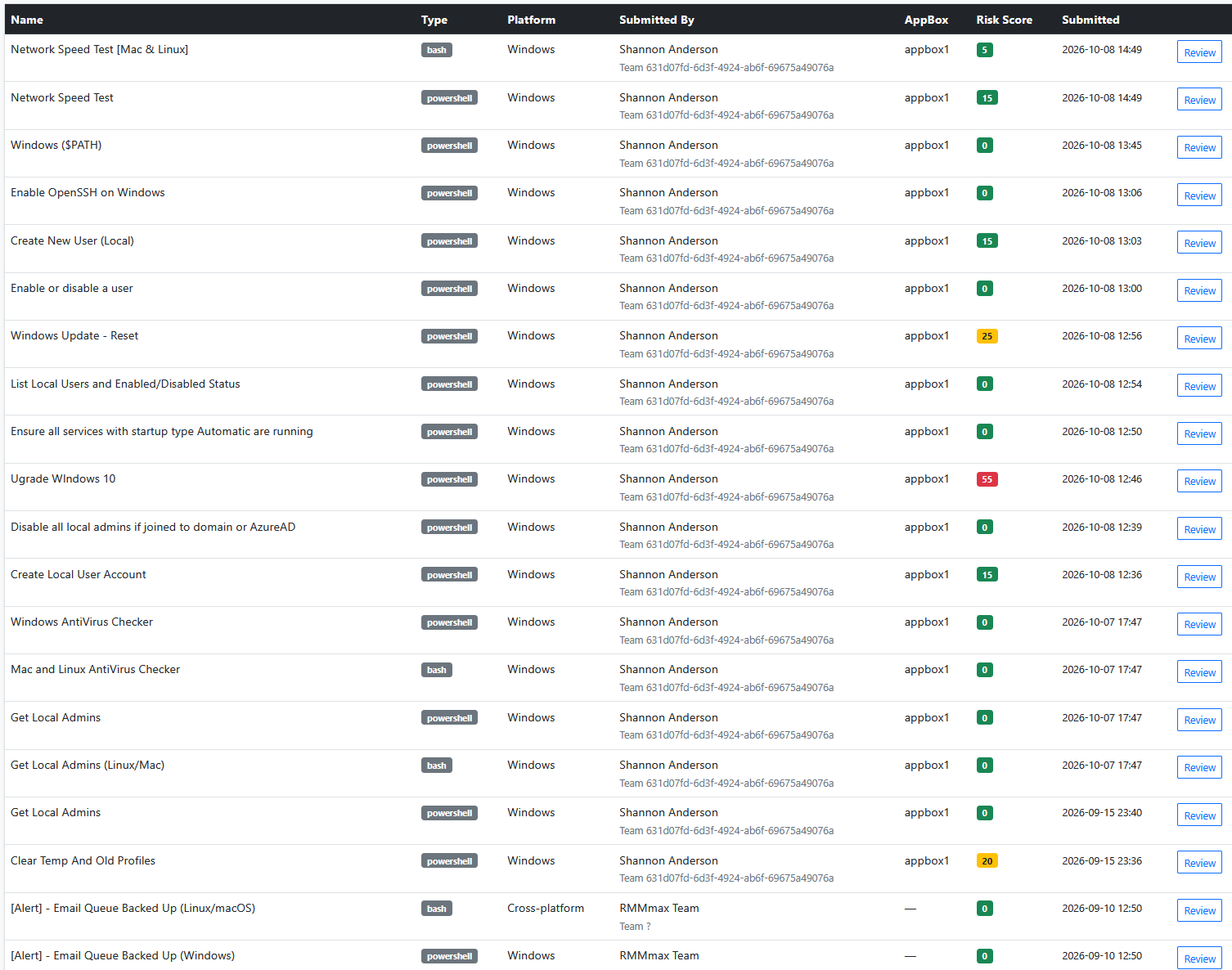The height and width of the screenshot is (970, 1232).
Task: Select the "Enable or disable a user" name
Action: click(x=72, y=288)
